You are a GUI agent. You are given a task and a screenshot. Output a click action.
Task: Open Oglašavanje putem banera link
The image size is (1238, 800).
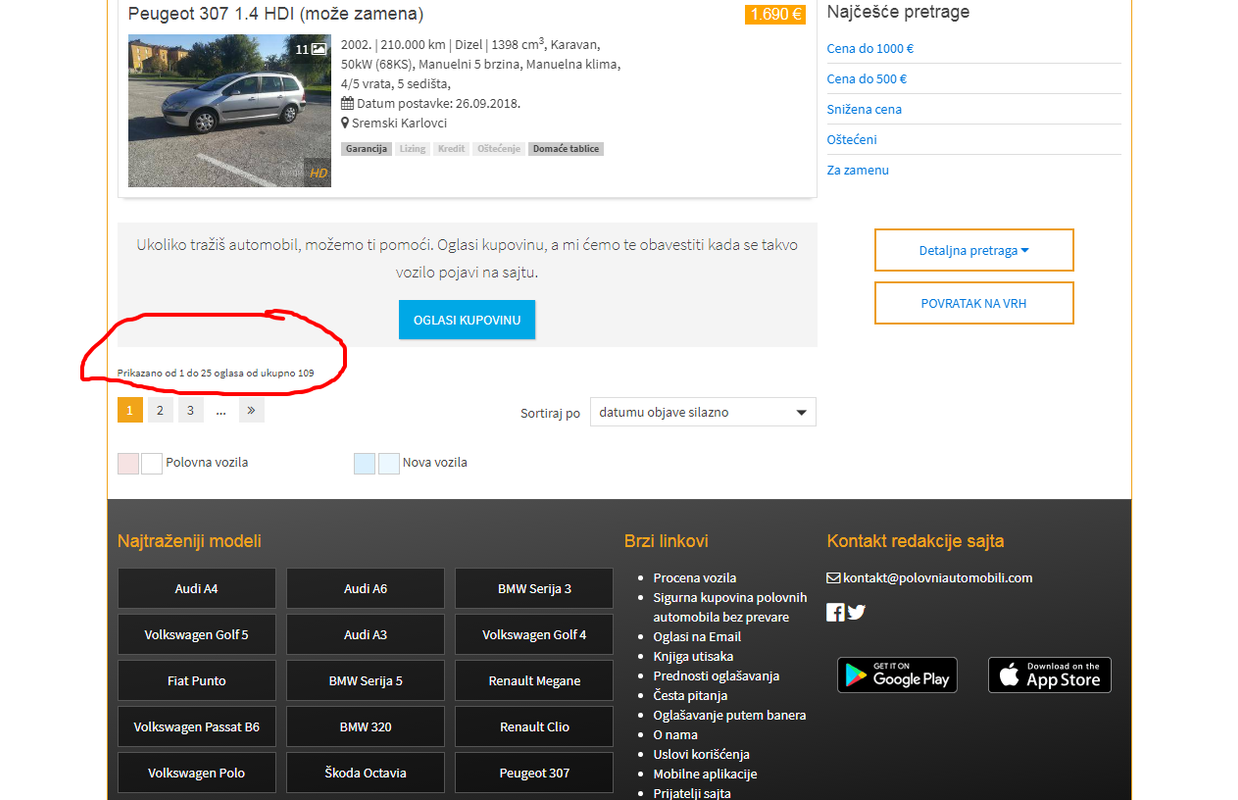pyautogui.click(x=730, y=715)
